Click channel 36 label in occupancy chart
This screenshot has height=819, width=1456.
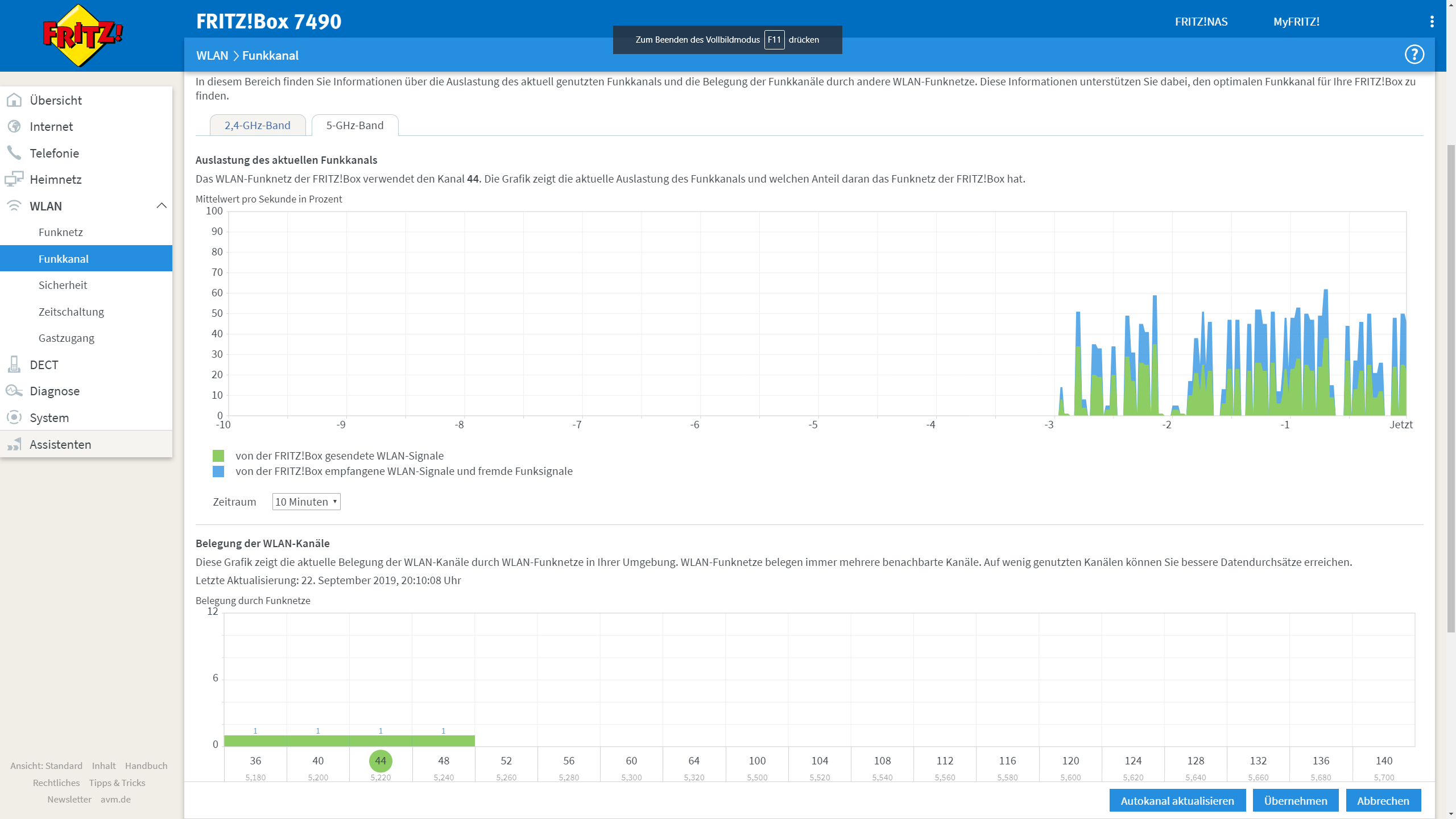pyautogui.click(x=255, y=760)
